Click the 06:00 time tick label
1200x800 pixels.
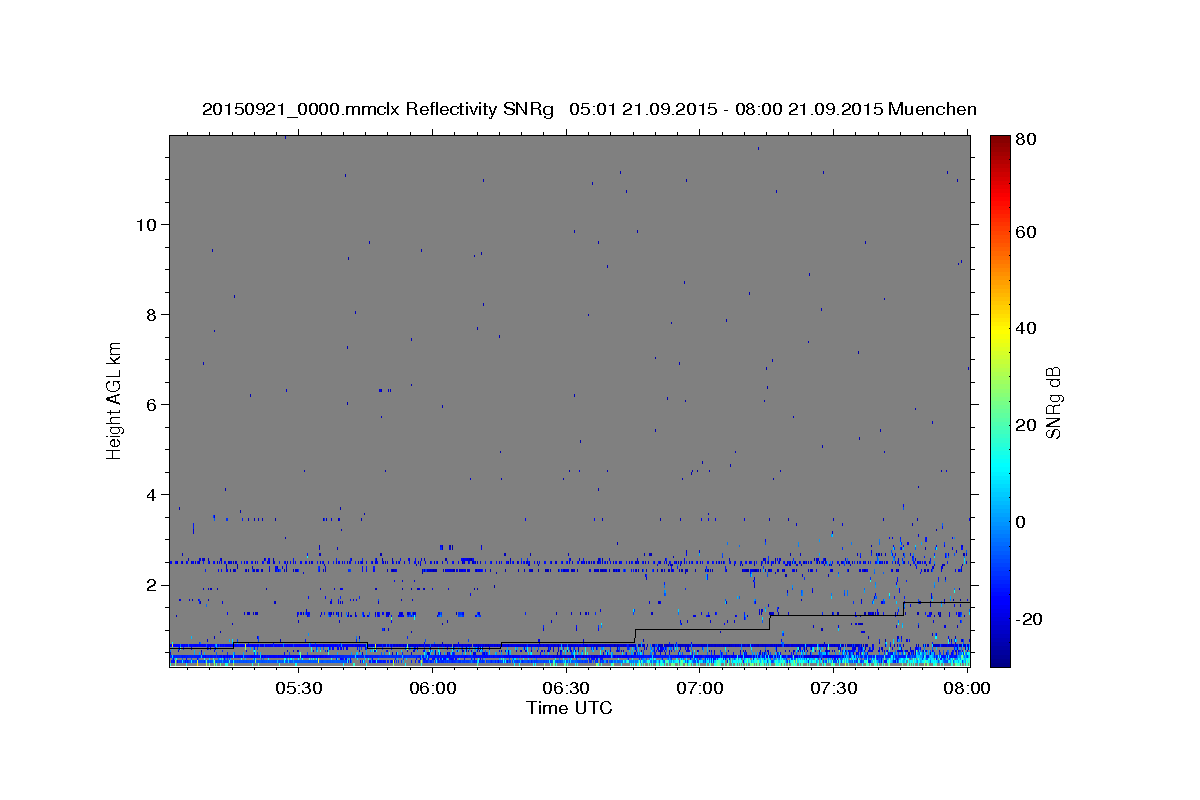pos(433,689)
